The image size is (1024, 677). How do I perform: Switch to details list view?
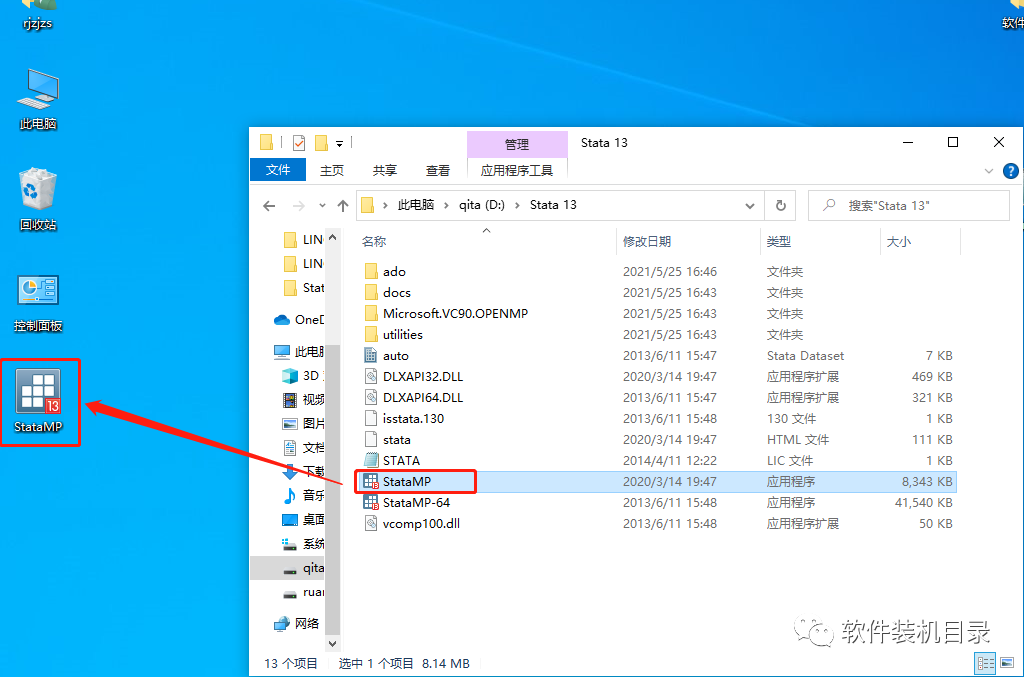pyautogui.click(x=985, y=663)
